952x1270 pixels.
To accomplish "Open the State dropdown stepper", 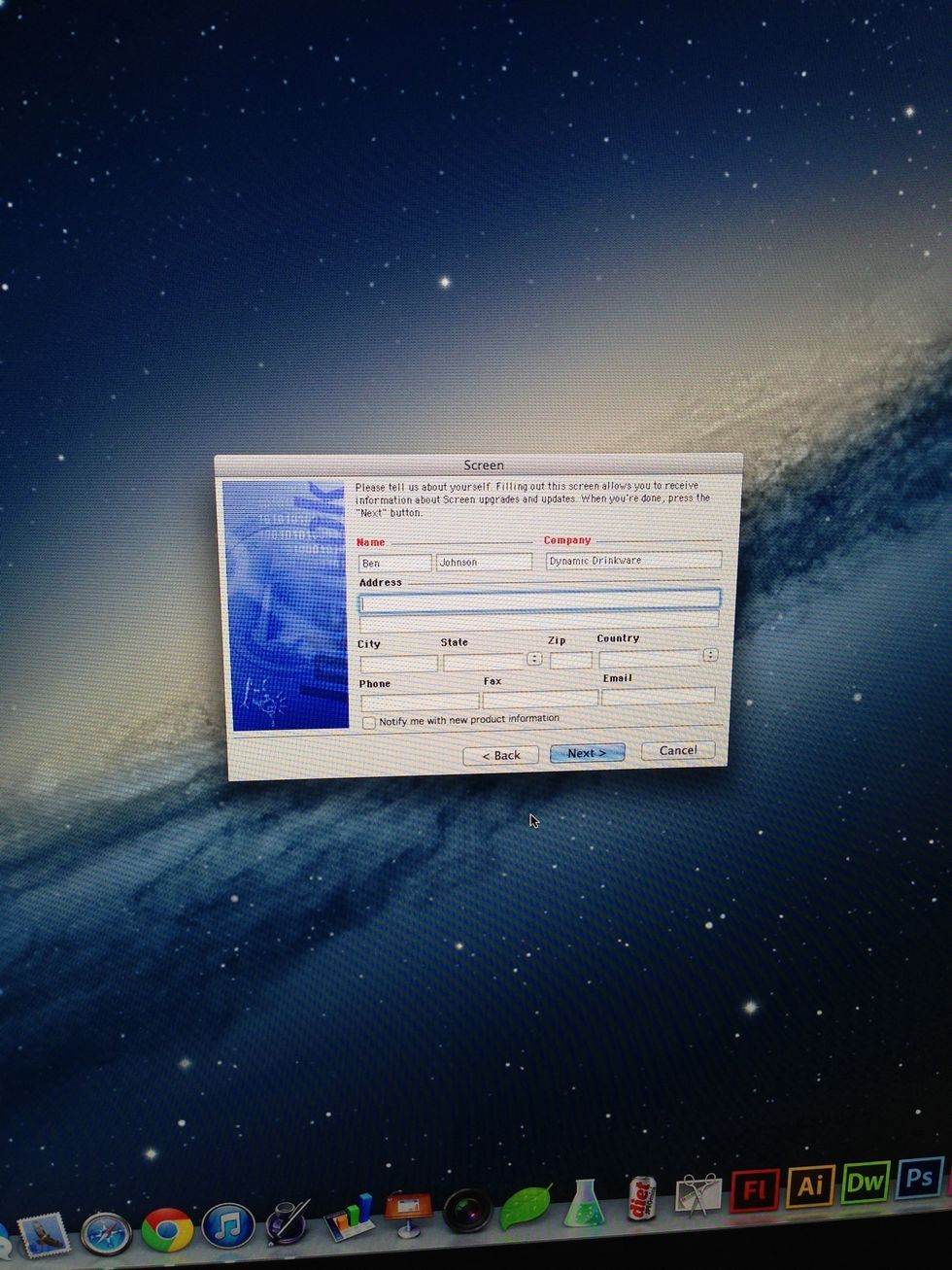I will click(534, 659).
